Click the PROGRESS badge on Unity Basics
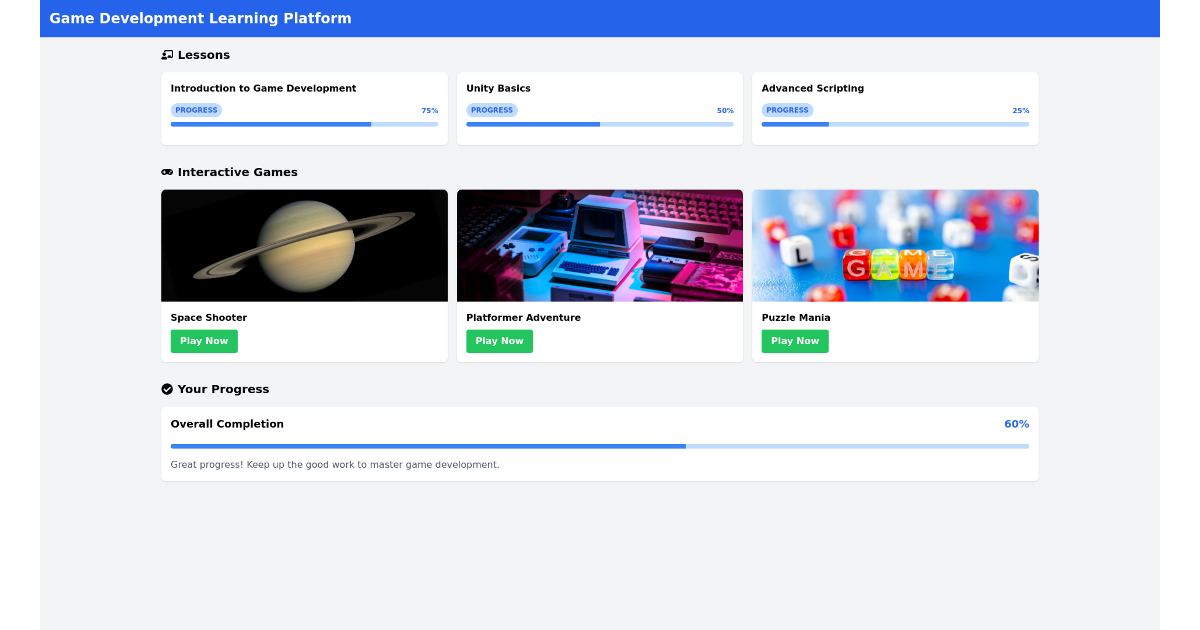 pos(492,110)
